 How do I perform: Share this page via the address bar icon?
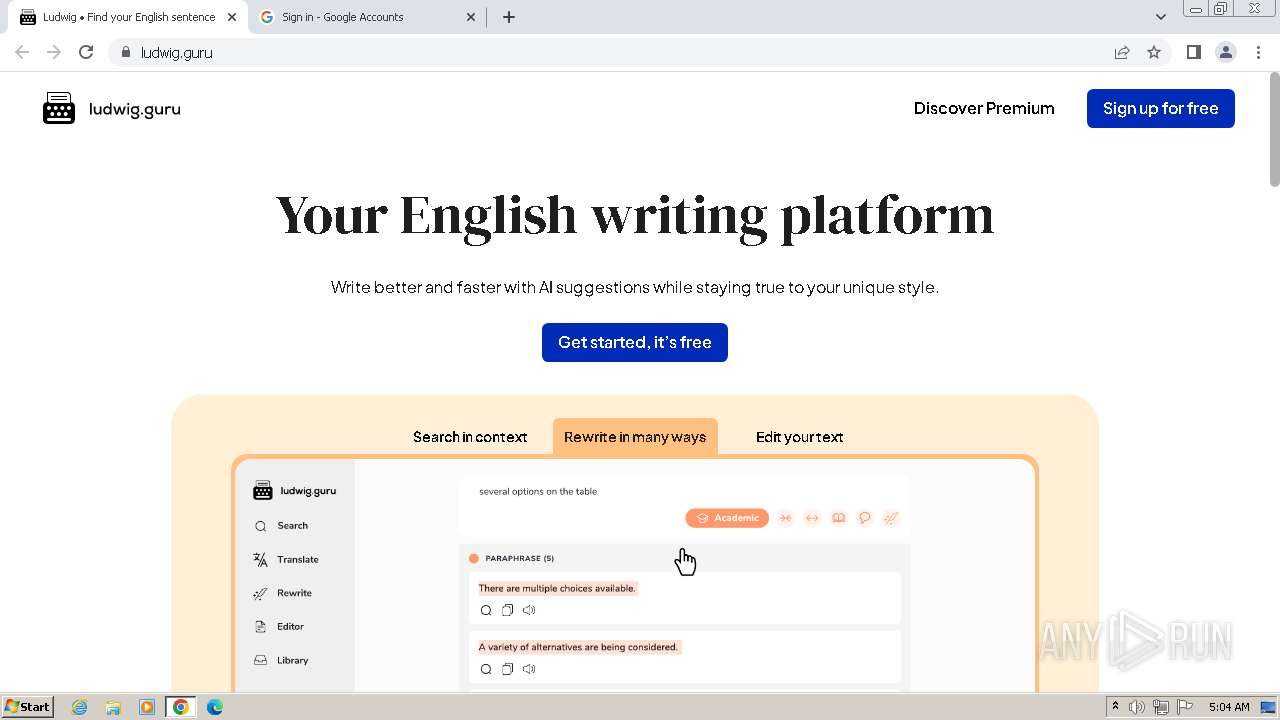1122,52
